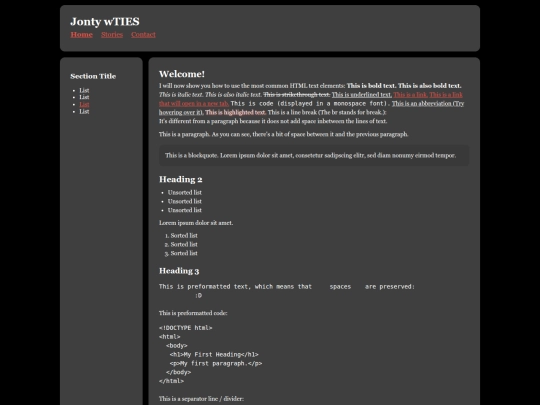
Task: Click the Heading 2 title
Action: pyautogui.click(x=181, y=179)
